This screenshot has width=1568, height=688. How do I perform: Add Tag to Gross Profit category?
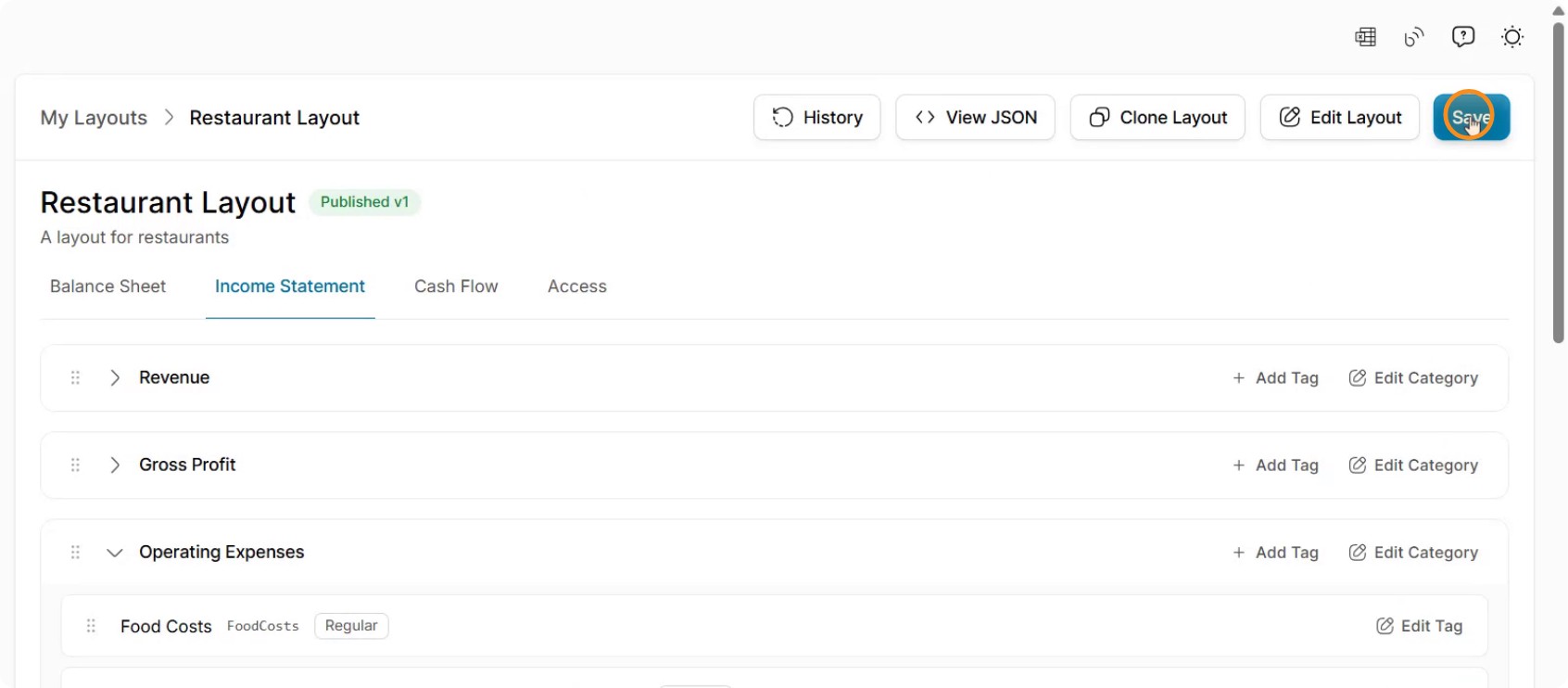1275,465
